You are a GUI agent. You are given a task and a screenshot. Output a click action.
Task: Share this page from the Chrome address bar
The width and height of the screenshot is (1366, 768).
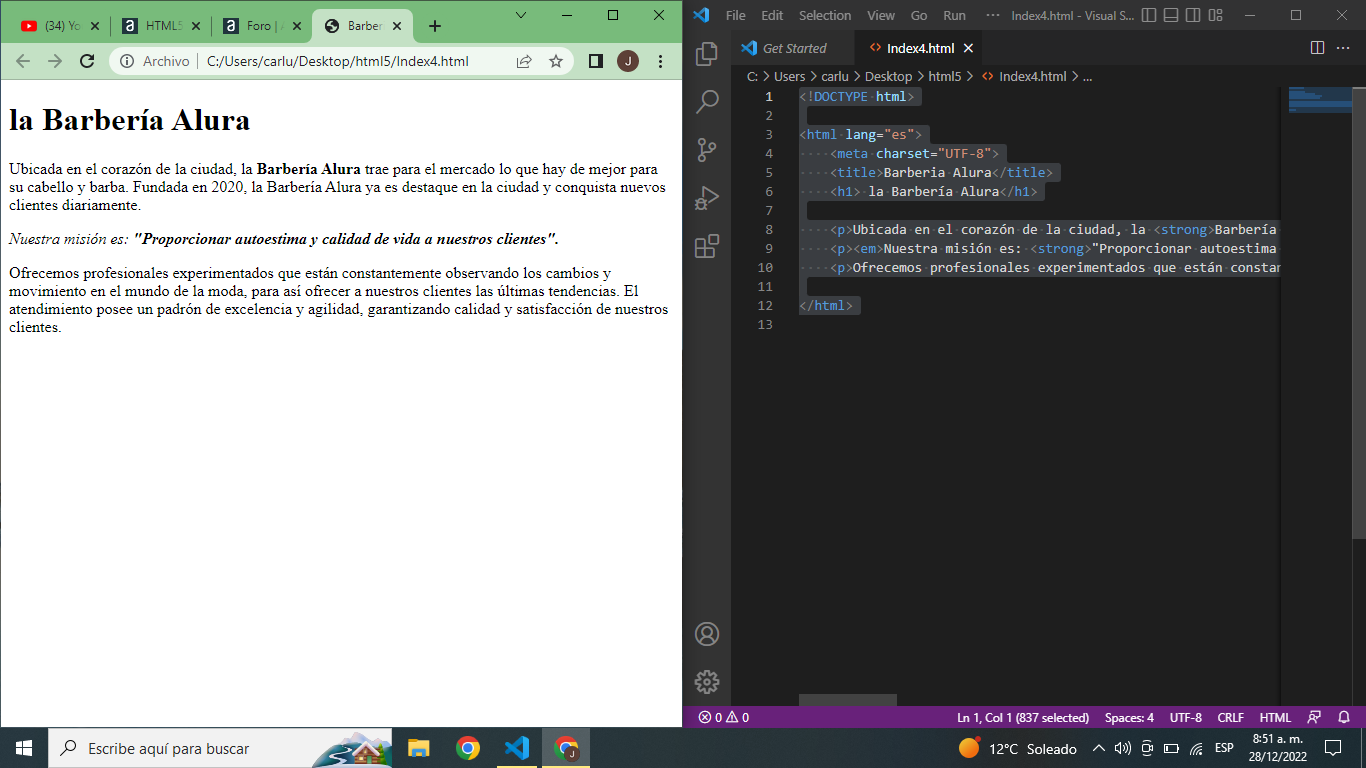pos(524,61)
